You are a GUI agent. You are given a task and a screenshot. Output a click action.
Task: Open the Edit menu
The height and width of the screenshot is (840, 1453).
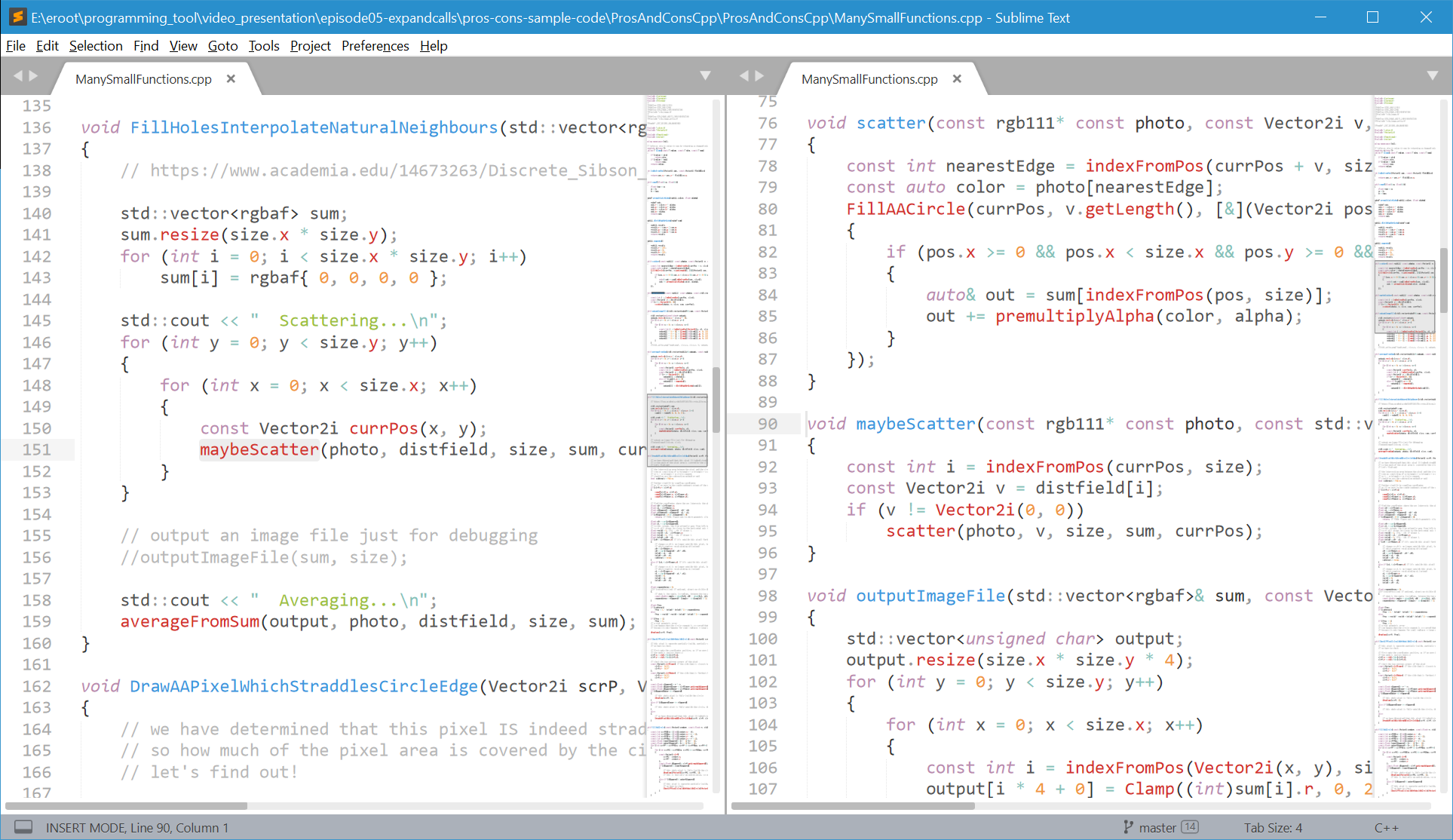(x=47, y=46)
